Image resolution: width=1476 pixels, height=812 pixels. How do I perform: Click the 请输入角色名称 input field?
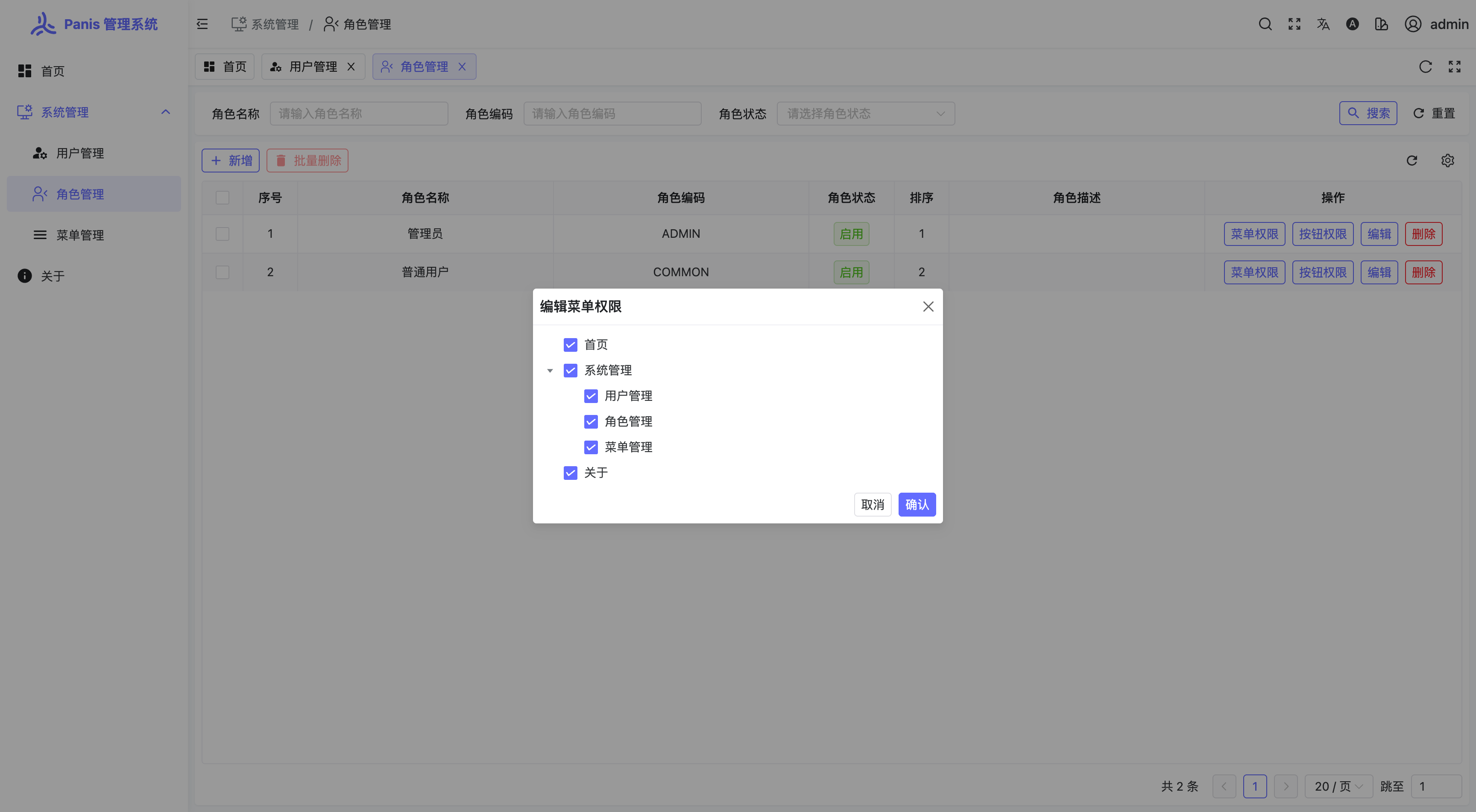click(359, 114)
